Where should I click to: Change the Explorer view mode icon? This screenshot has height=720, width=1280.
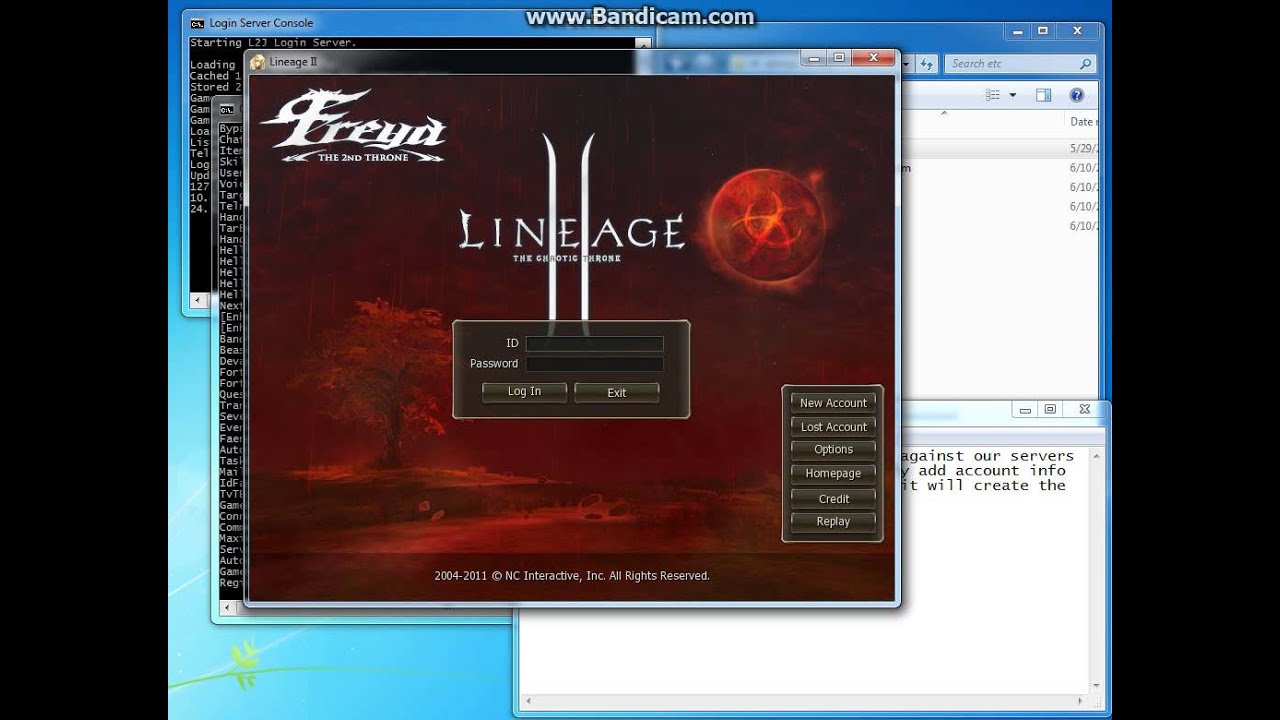click(x=993, y=95)
